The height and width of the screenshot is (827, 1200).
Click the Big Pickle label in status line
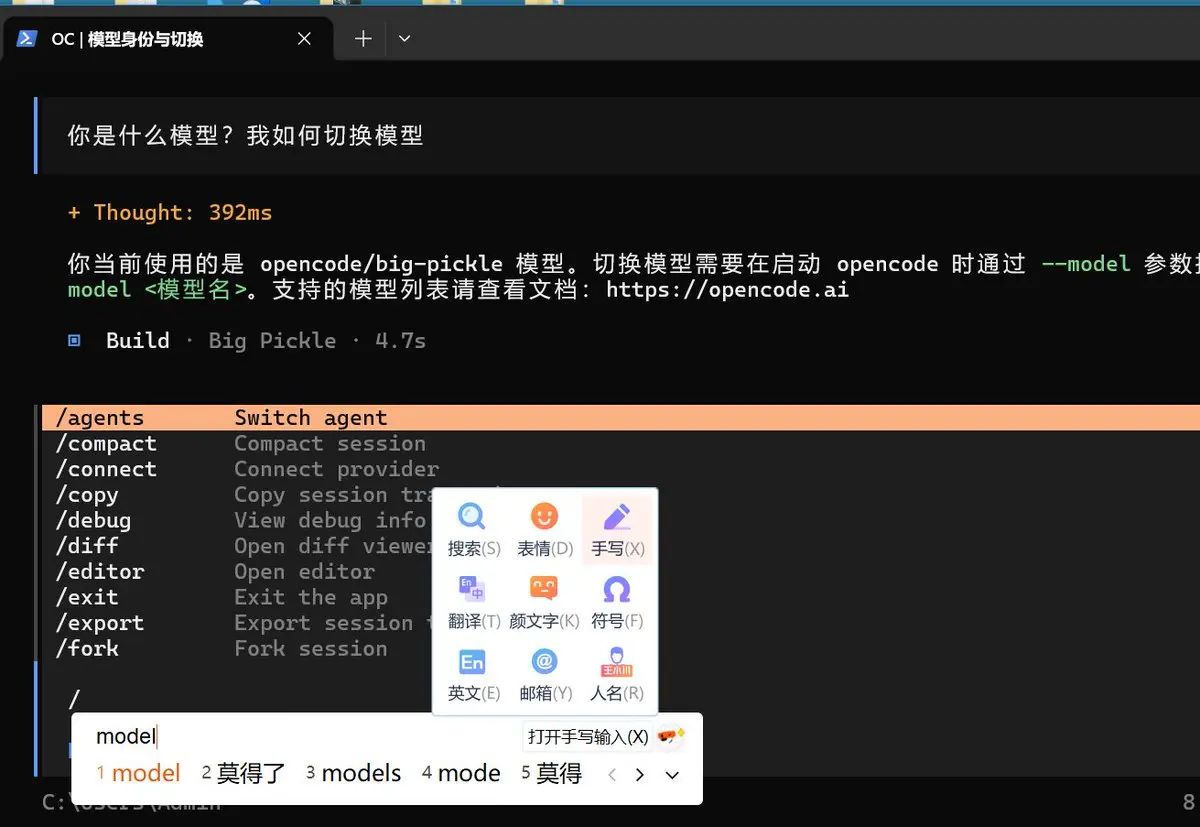click(272, 341)
